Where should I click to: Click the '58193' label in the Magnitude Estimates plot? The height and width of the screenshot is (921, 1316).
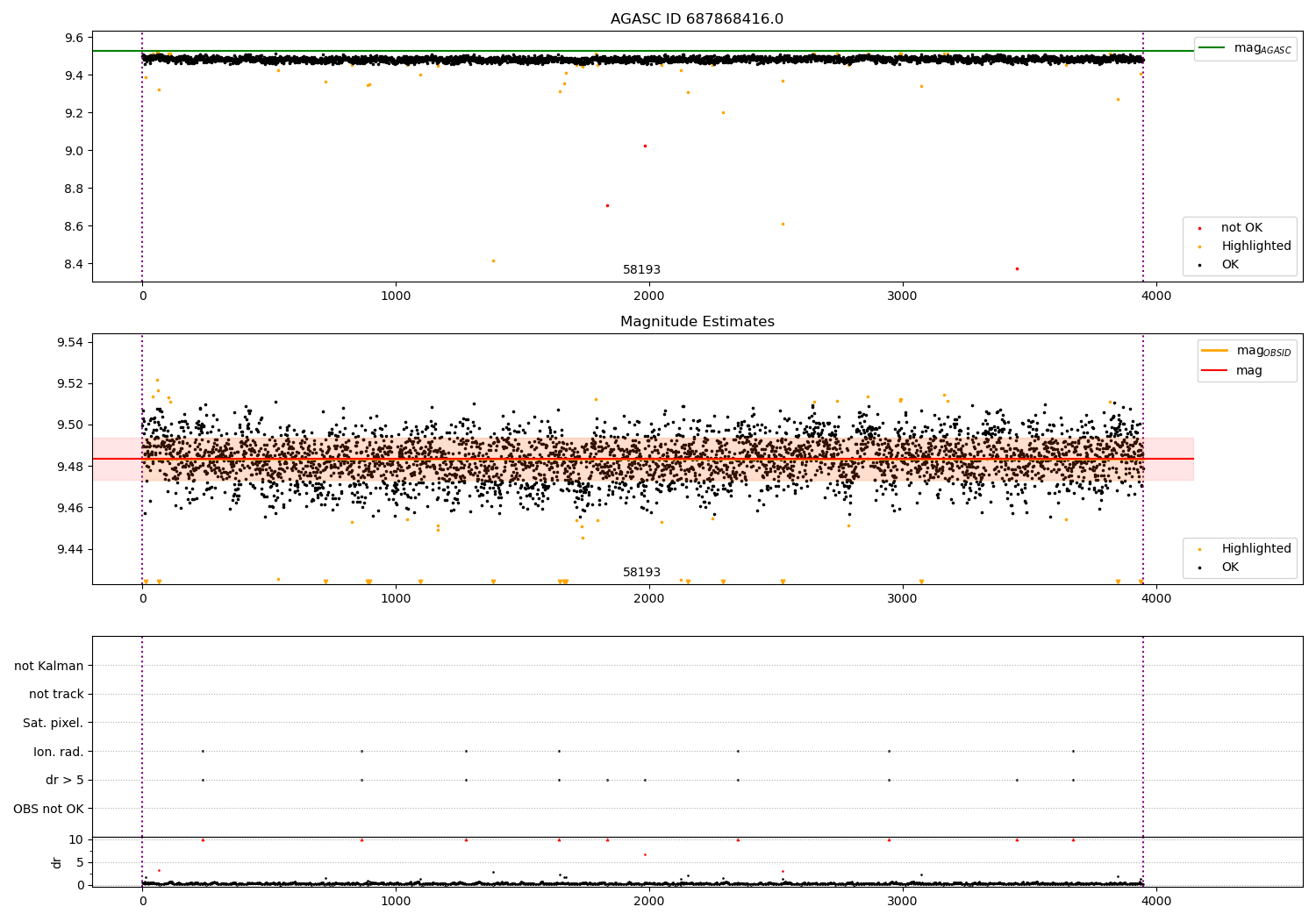641,573
